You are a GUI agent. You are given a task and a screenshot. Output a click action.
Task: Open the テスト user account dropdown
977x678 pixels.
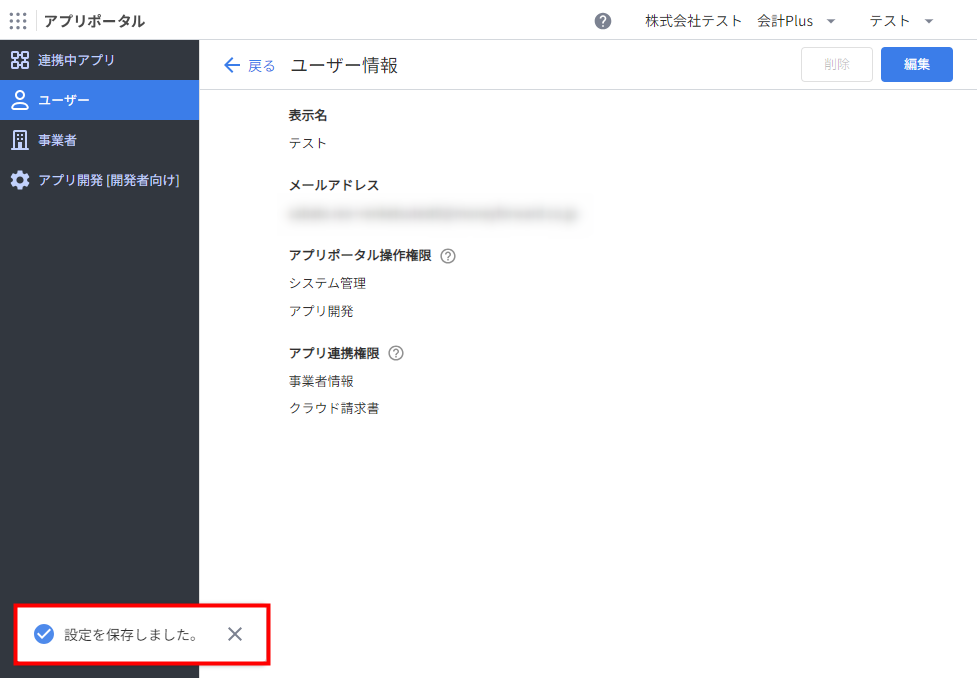[901, 21]
